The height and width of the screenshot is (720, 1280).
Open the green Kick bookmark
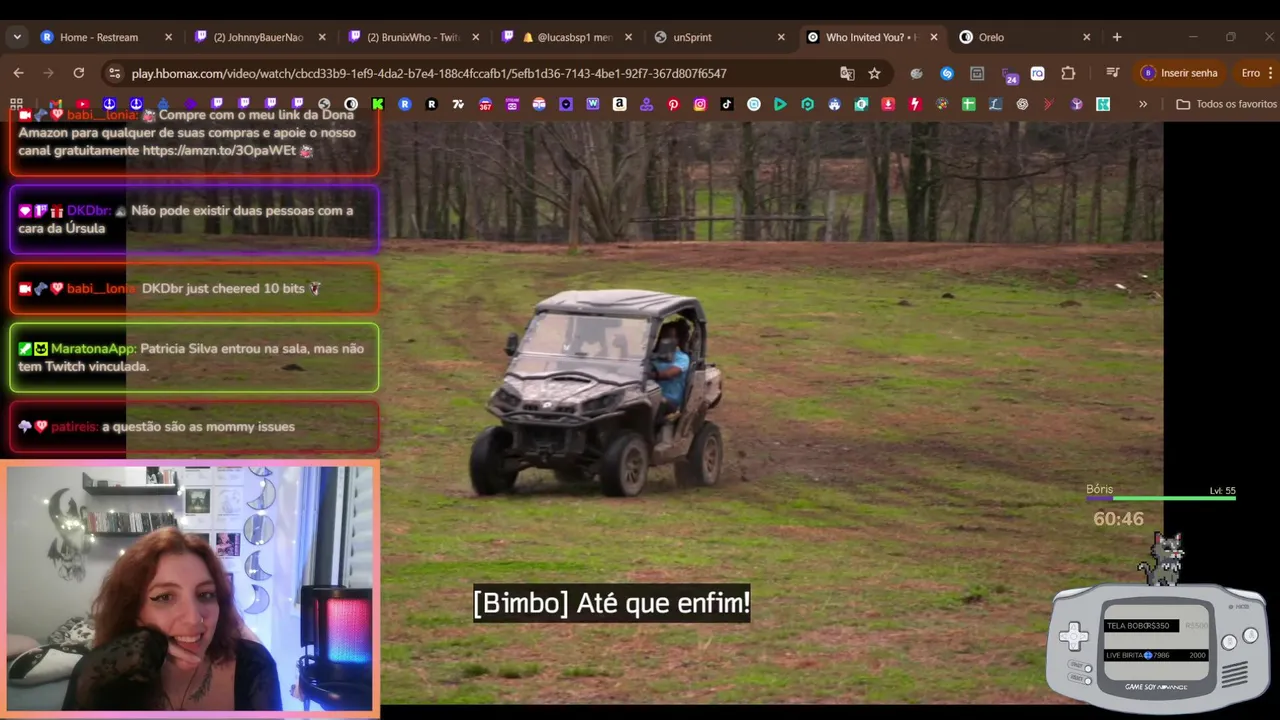(x=378, y=104)
